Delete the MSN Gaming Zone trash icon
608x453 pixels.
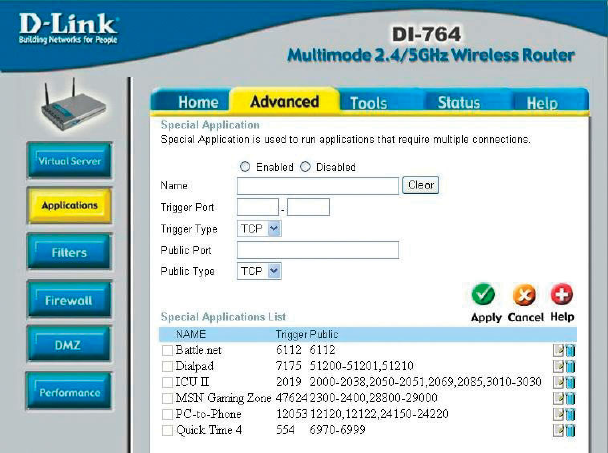click(570, 398)
